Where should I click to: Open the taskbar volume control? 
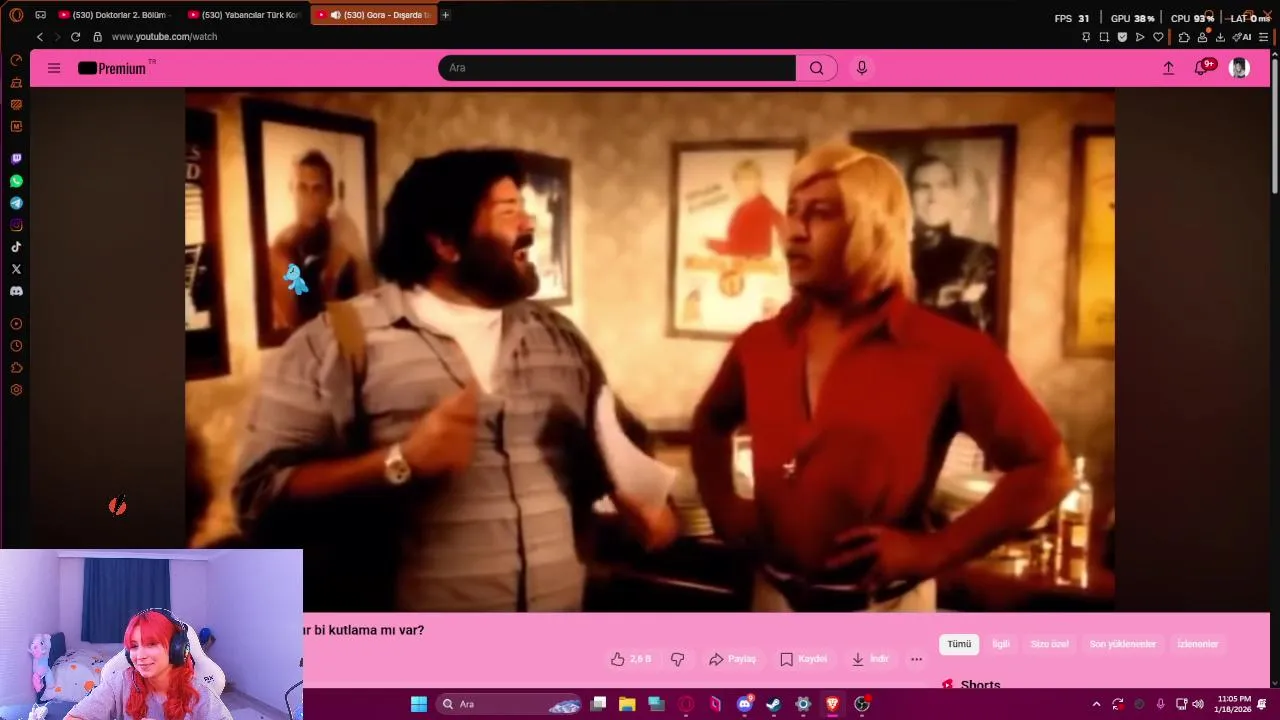coord(1198,704)
